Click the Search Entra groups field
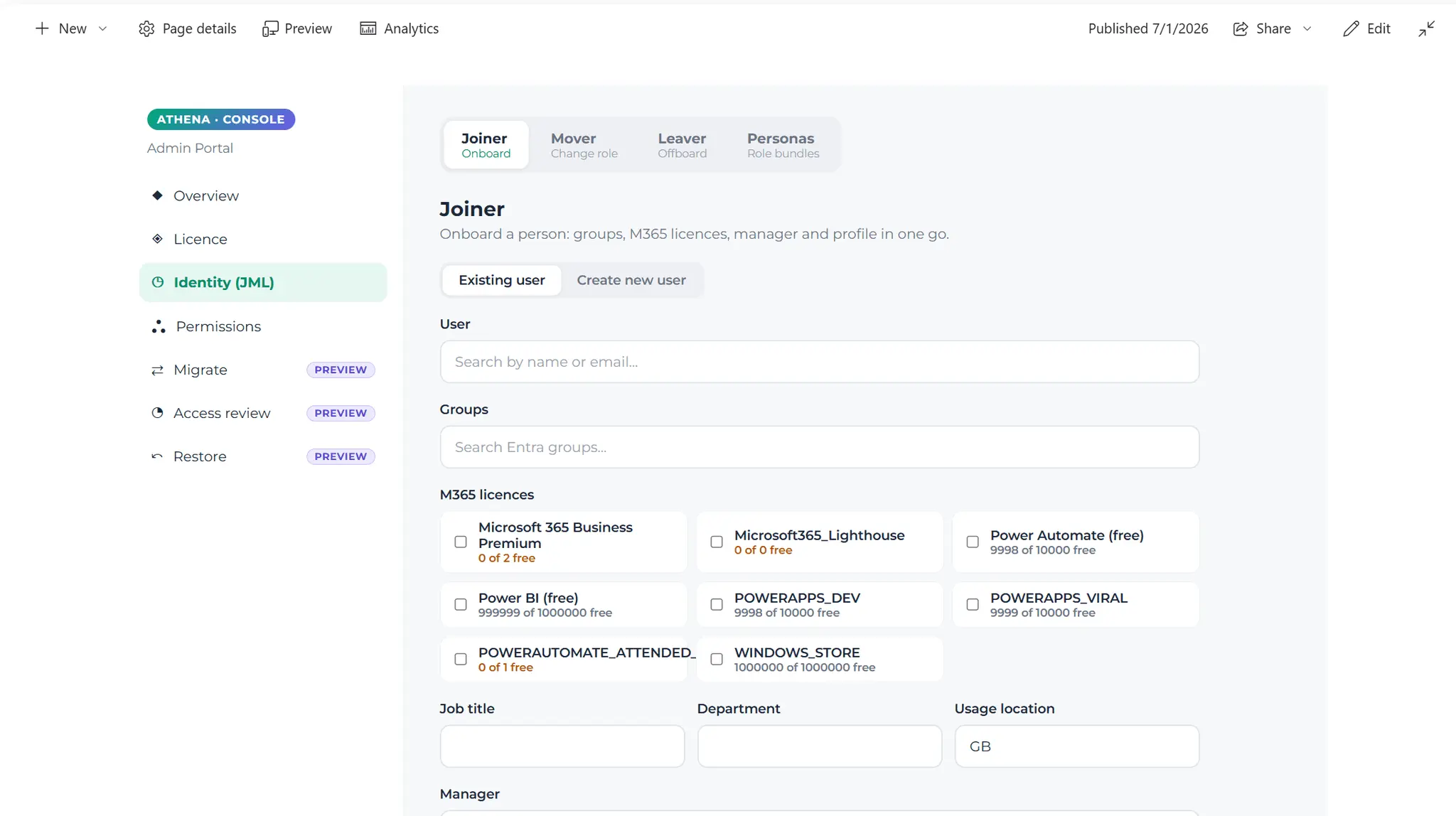 point(820,447)
